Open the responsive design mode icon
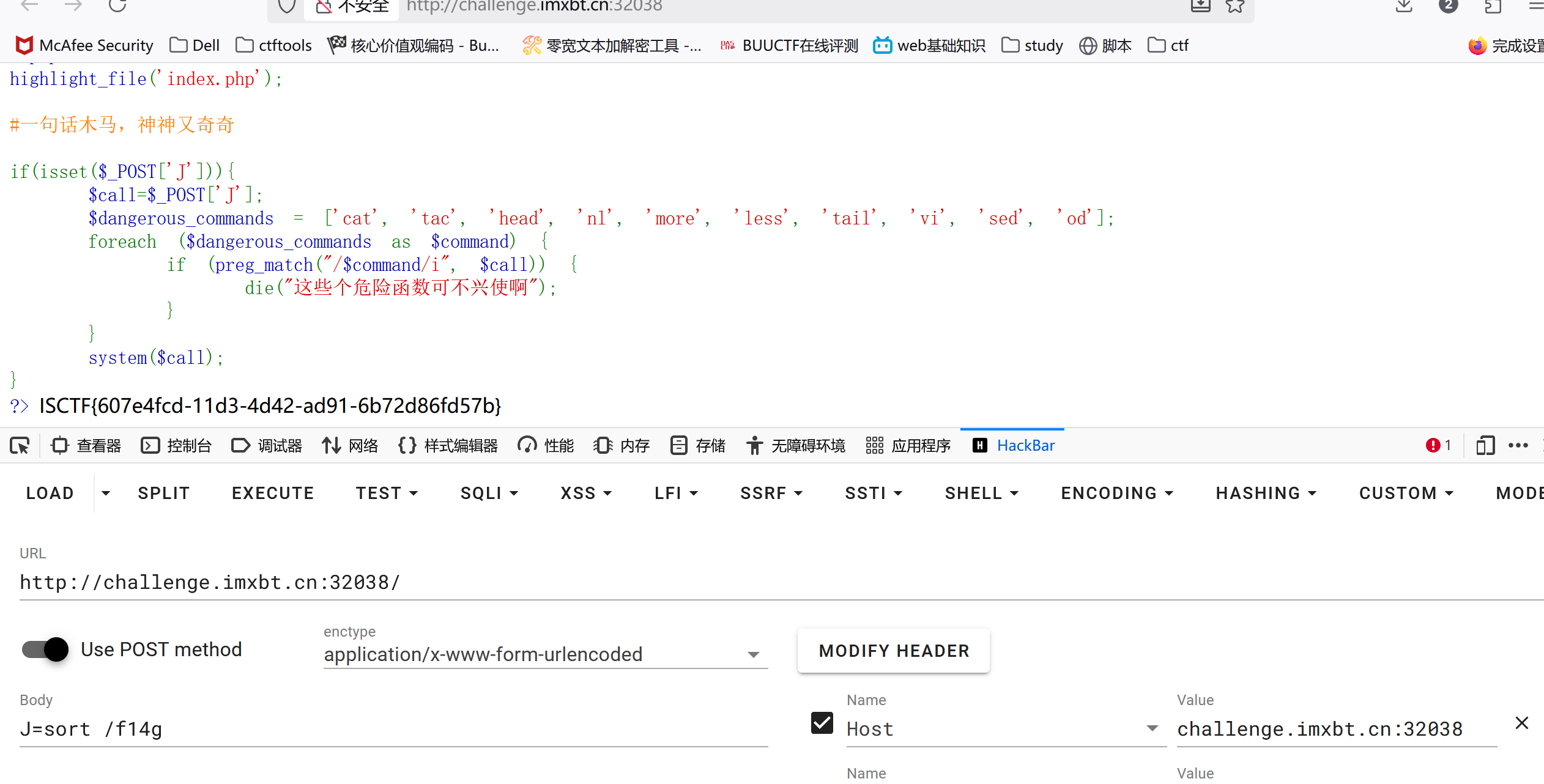This screenshot has width=1544, height=784. coord(1485,445)
